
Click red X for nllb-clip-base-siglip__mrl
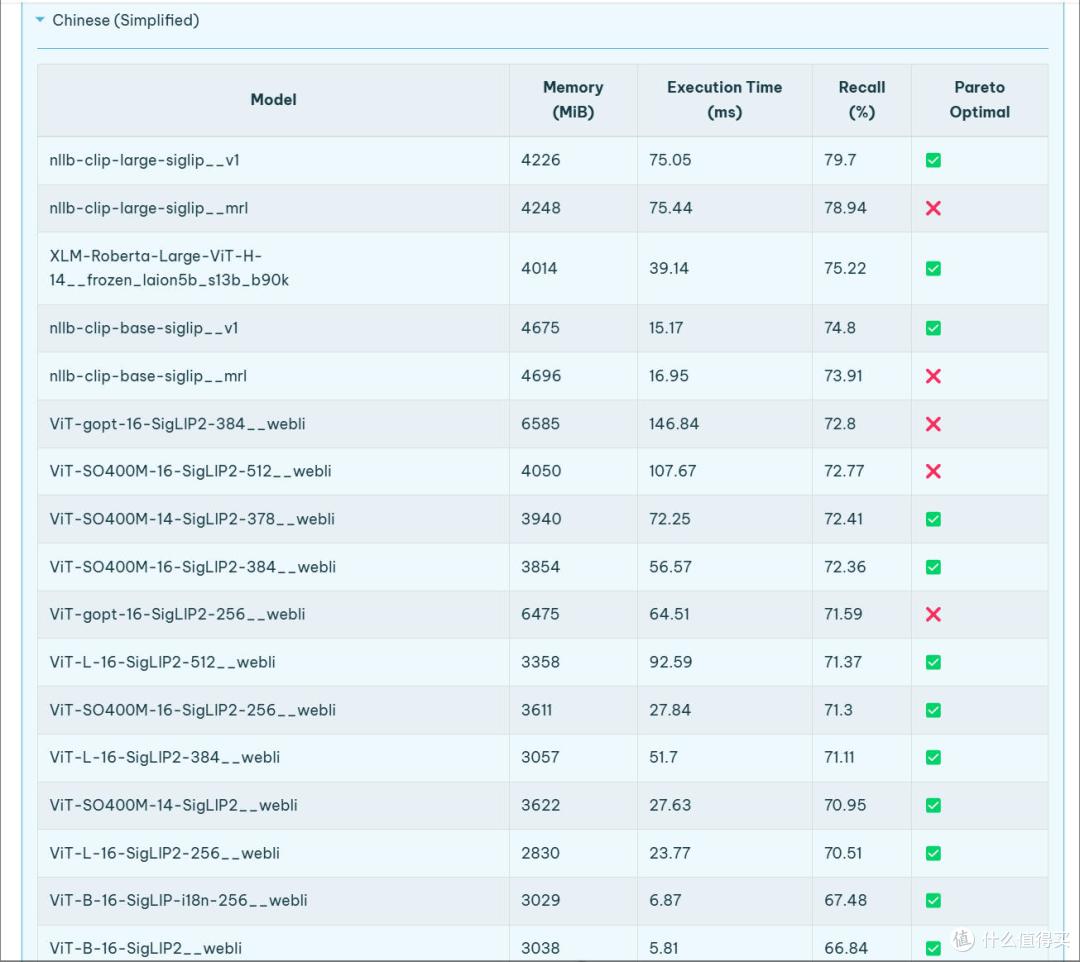933,376
